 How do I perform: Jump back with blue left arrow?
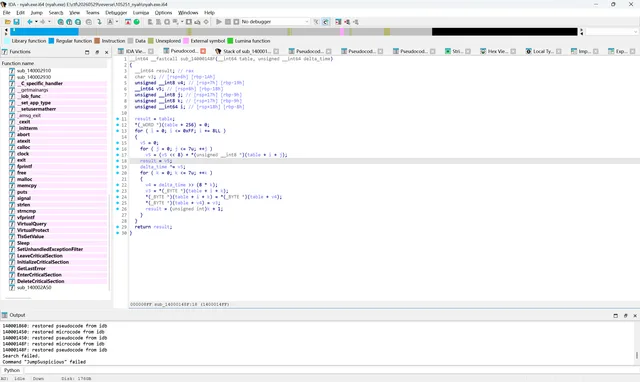[x=30, y=22]
